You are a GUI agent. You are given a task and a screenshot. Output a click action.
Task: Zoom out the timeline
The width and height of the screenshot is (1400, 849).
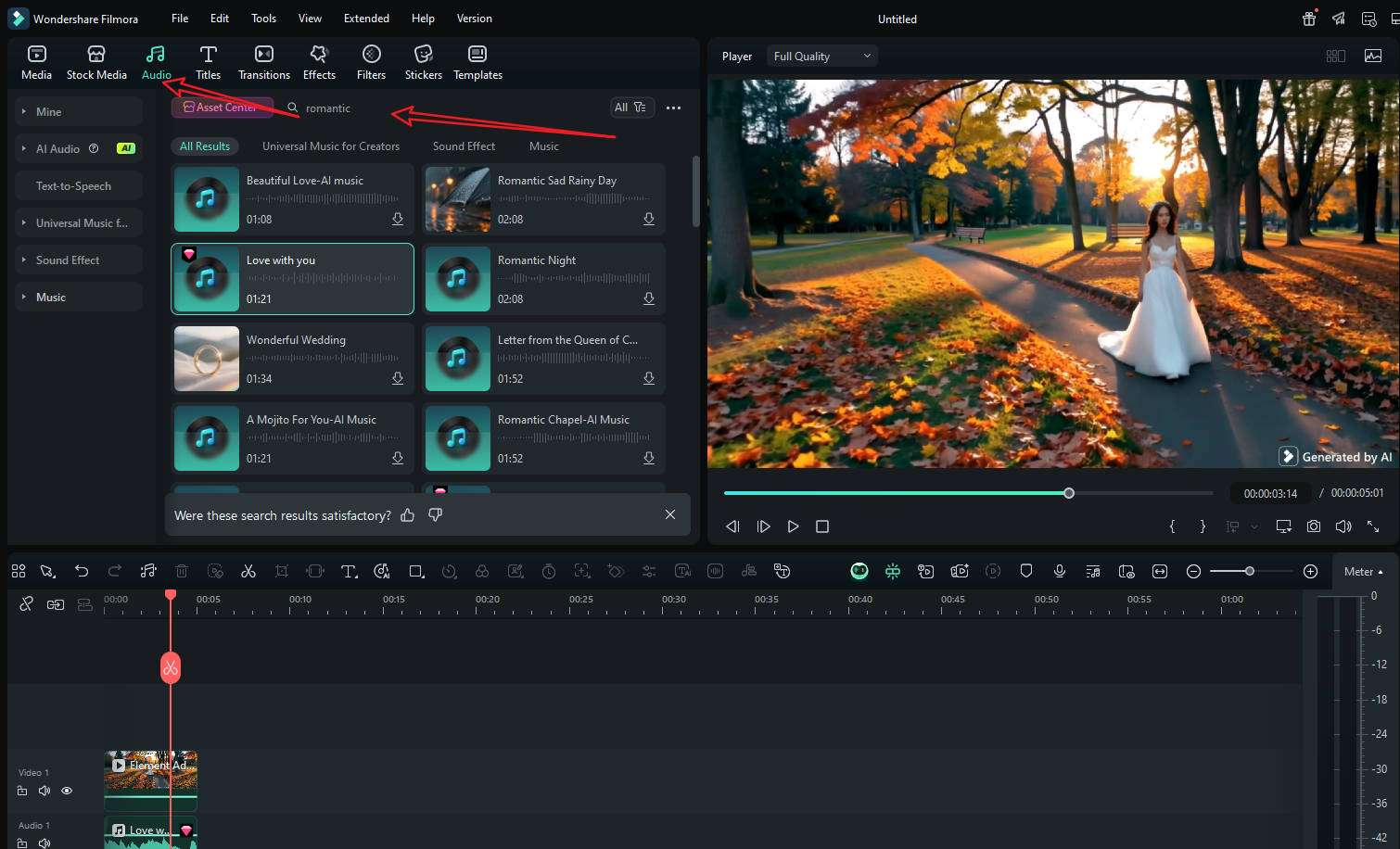click(1194, 572)
